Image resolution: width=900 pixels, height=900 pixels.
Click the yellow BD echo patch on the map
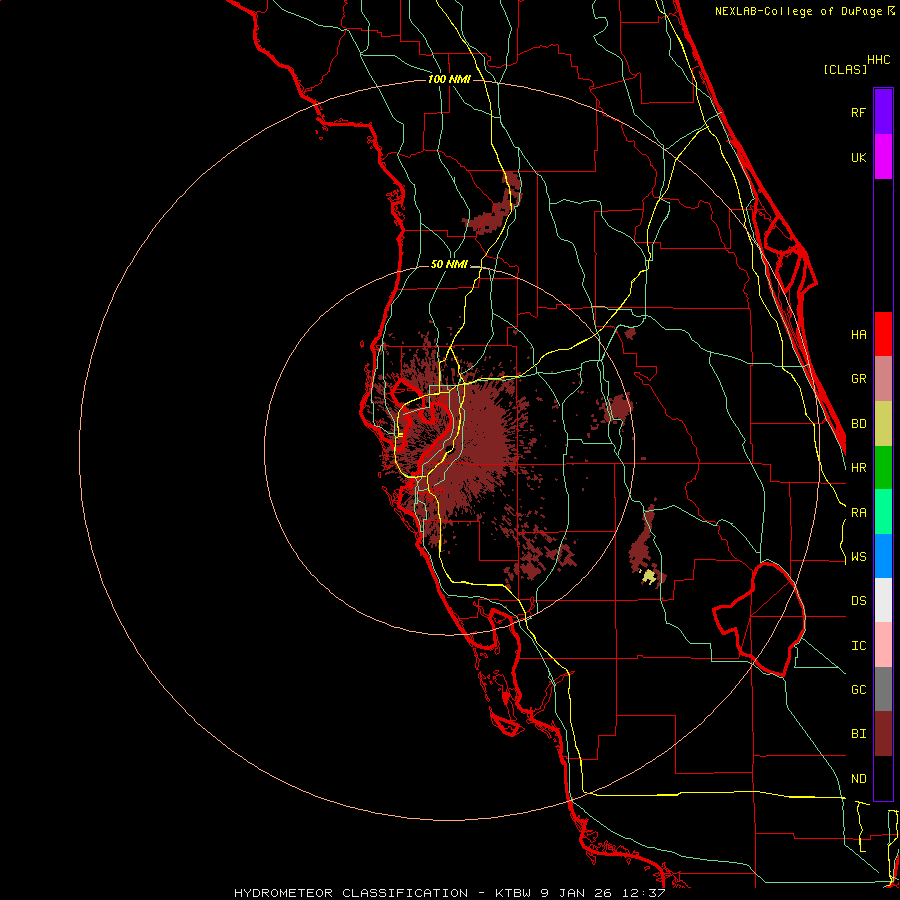click(x=649, y=576)
